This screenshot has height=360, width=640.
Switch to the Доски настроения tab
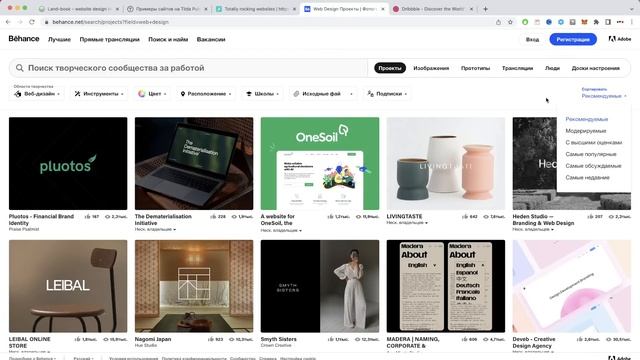click(596, 68)
